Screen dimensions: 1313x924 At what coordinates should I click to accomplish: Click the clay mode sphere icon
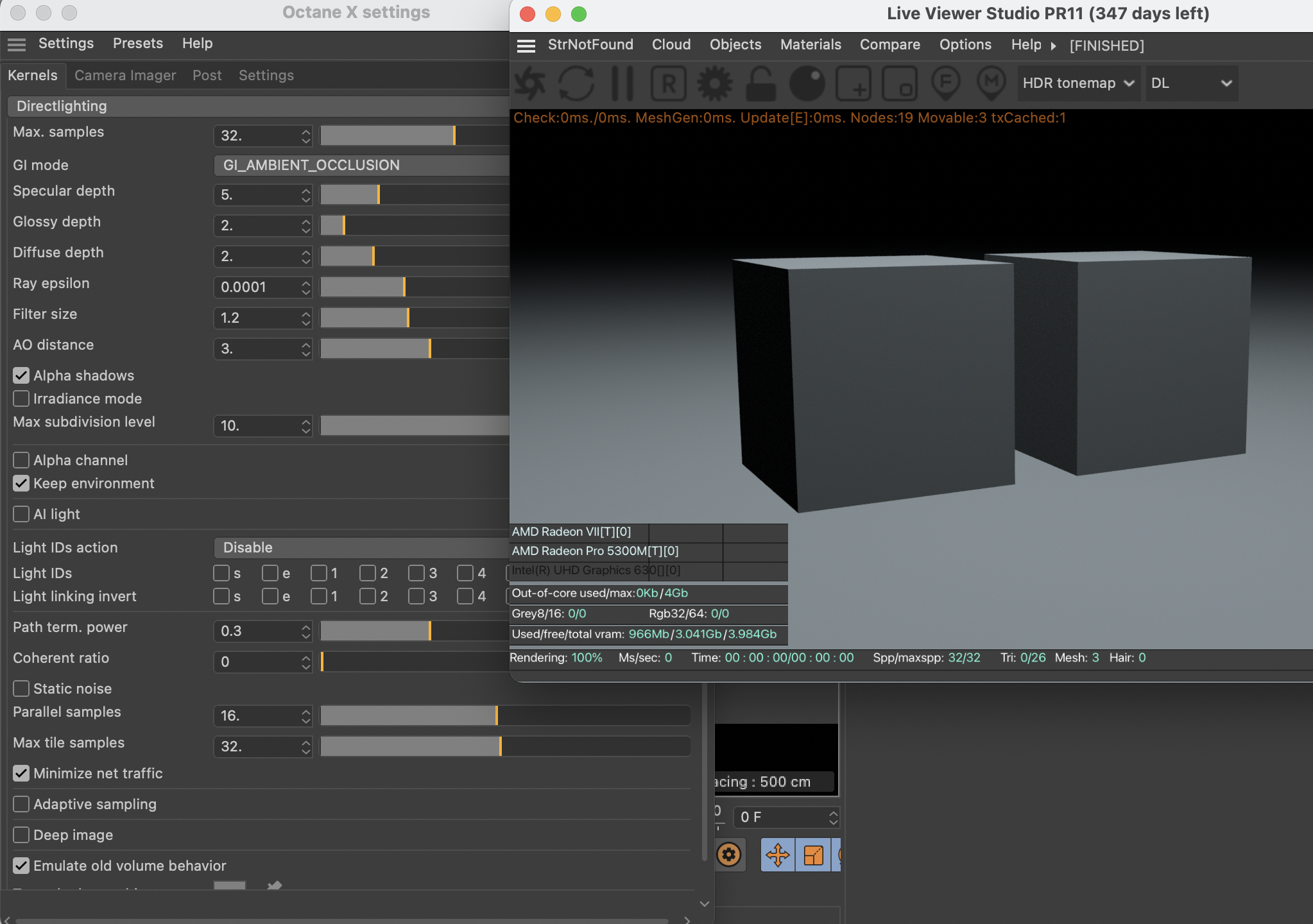coord(807,83)
